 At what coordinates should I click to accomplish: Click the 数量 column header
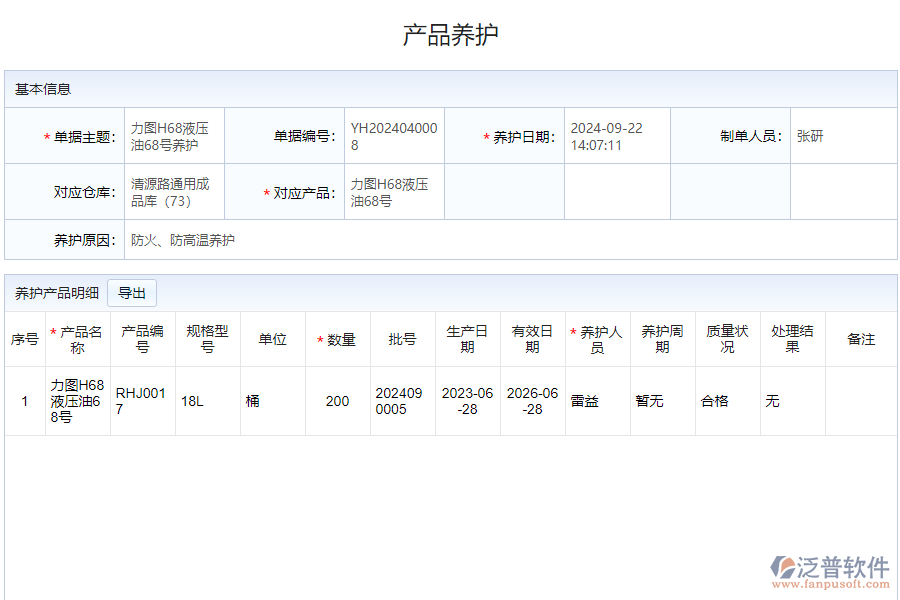click(x=338, y=340)
